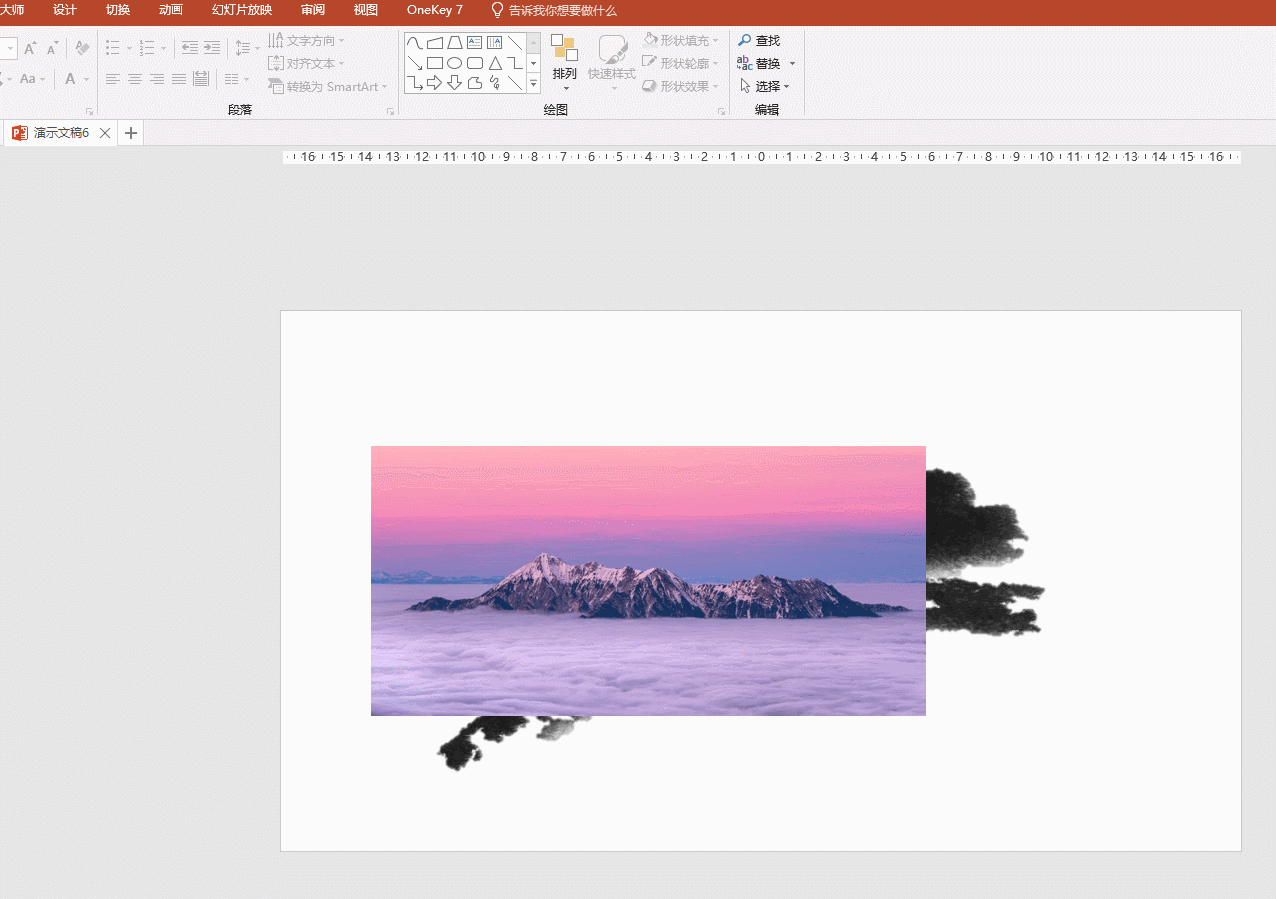Add a new document tab with the plus
The image size is (1276, 899).
(131, 133)
